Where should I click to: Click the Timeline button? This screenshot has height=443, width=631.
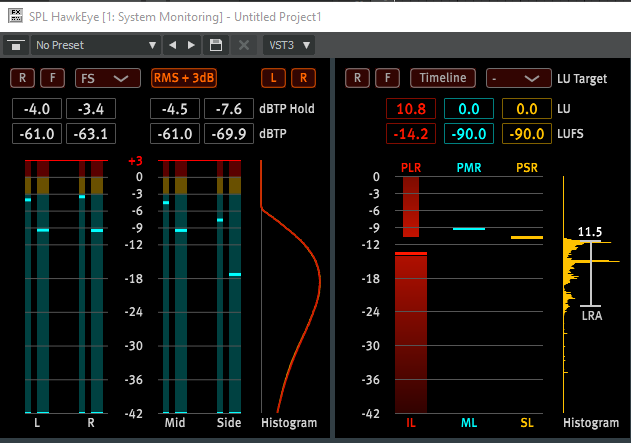(443, 78)
